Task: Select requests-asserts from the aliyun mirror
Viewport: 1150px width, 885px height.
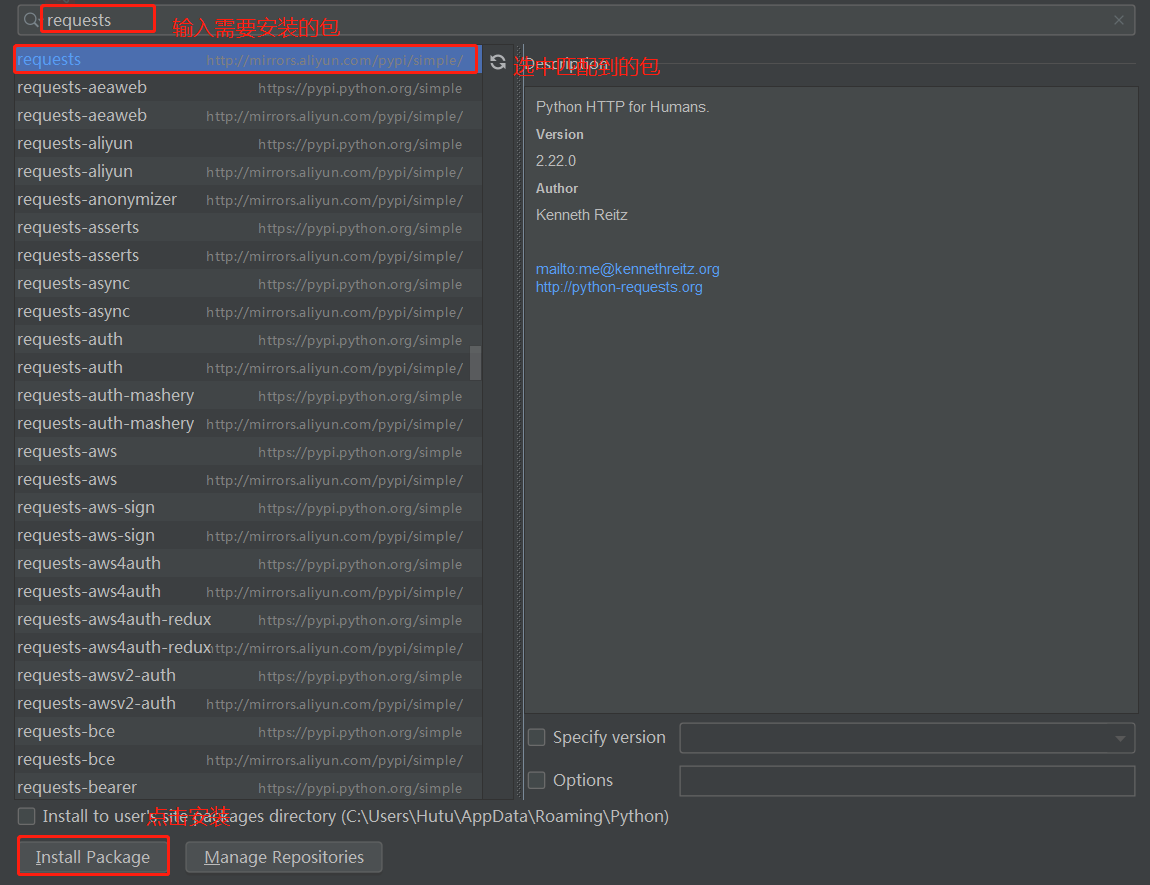Action: [248, 256]
